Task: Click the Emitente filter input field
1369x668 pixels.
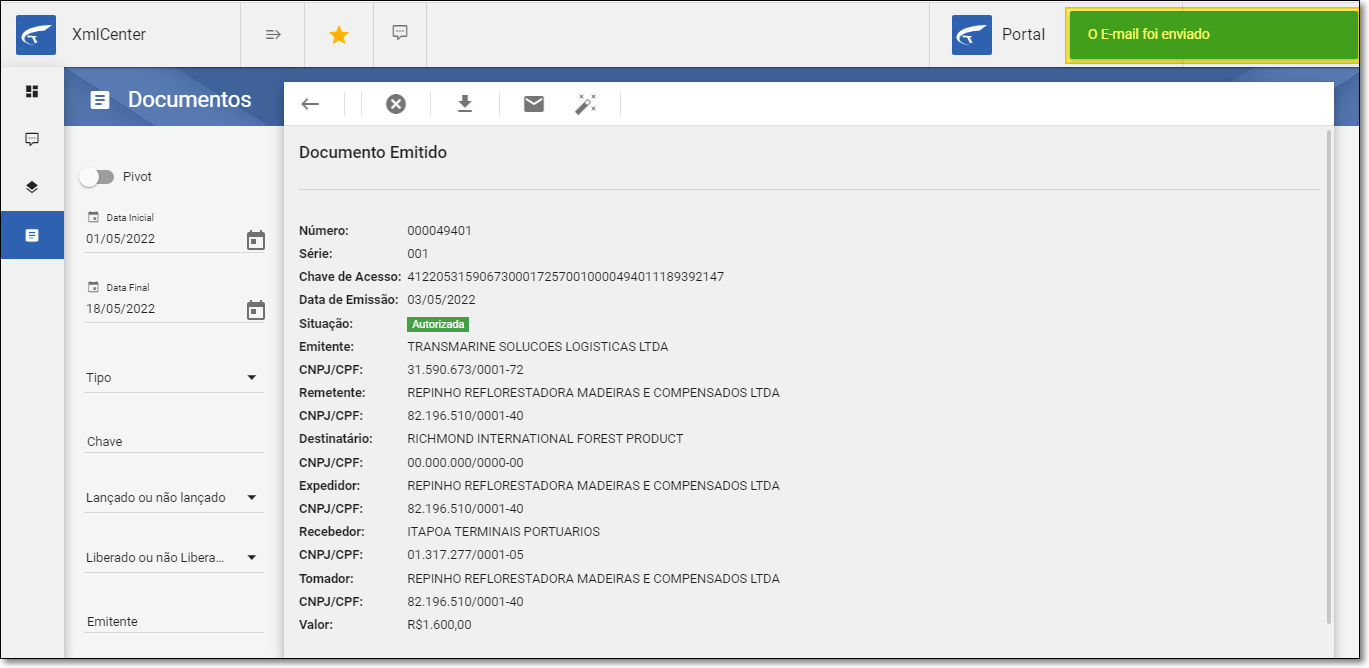Action: [174, 621]
